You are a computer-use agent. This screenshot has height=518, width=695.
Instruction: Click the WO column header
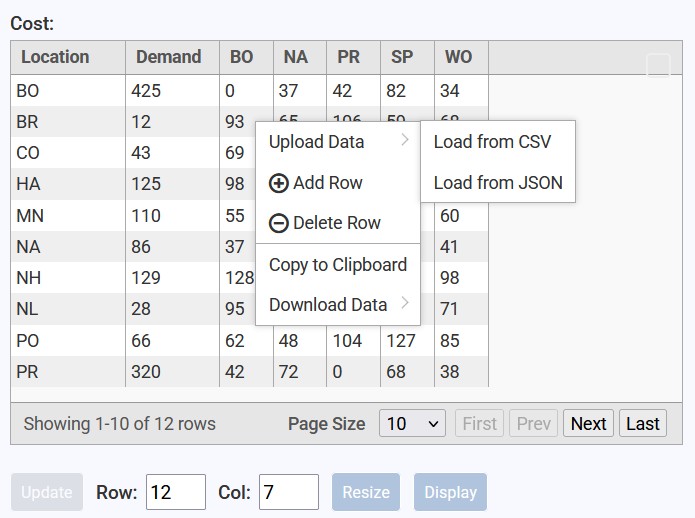(x=461, y=57)
